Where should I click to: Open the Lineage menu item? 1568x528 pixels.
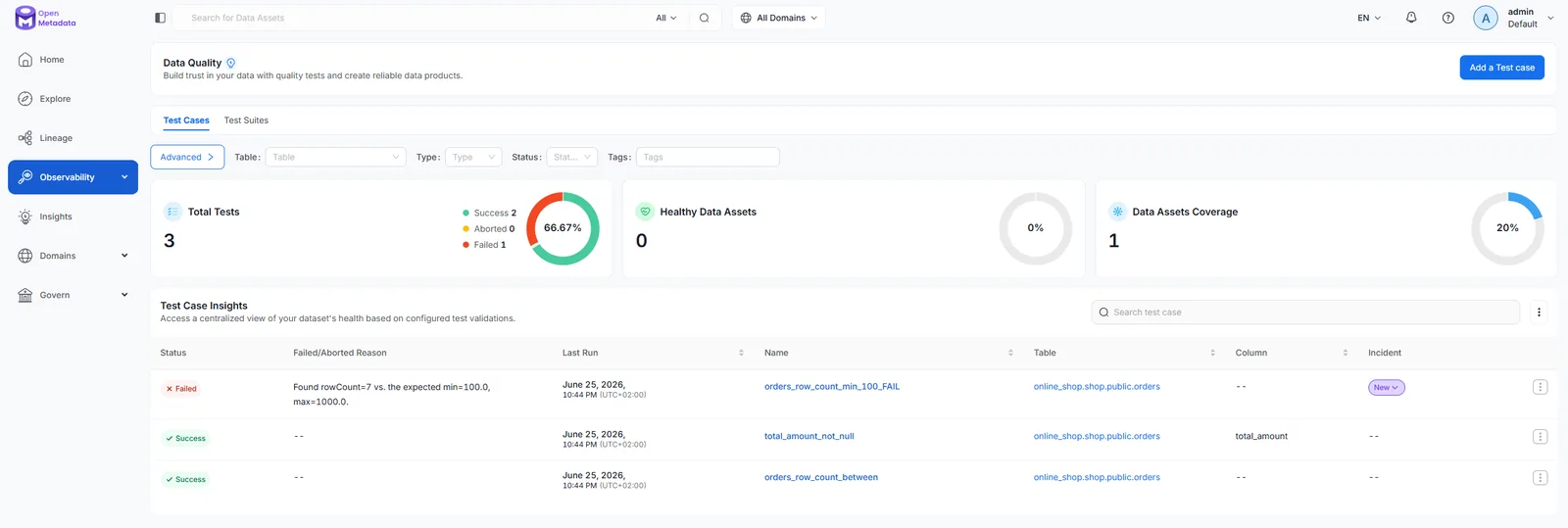point(73,138)
